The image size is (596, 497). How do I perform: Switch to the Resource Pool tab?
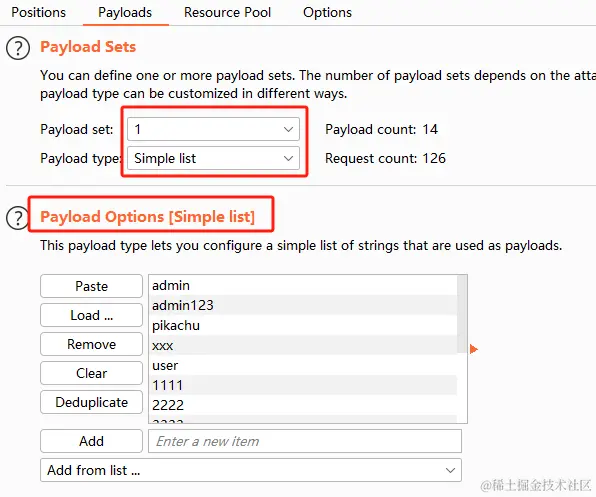[x=227, y=12]
